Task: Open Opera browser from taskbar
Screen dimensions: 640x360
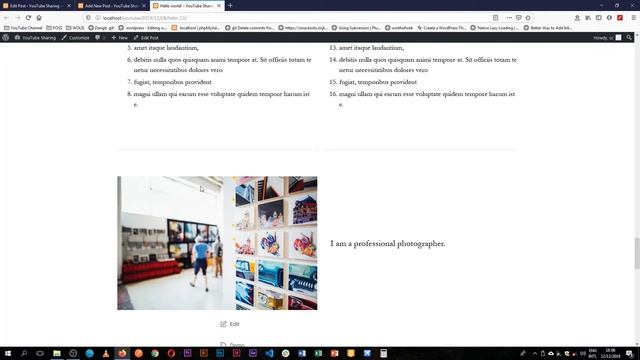Action: 171,353
